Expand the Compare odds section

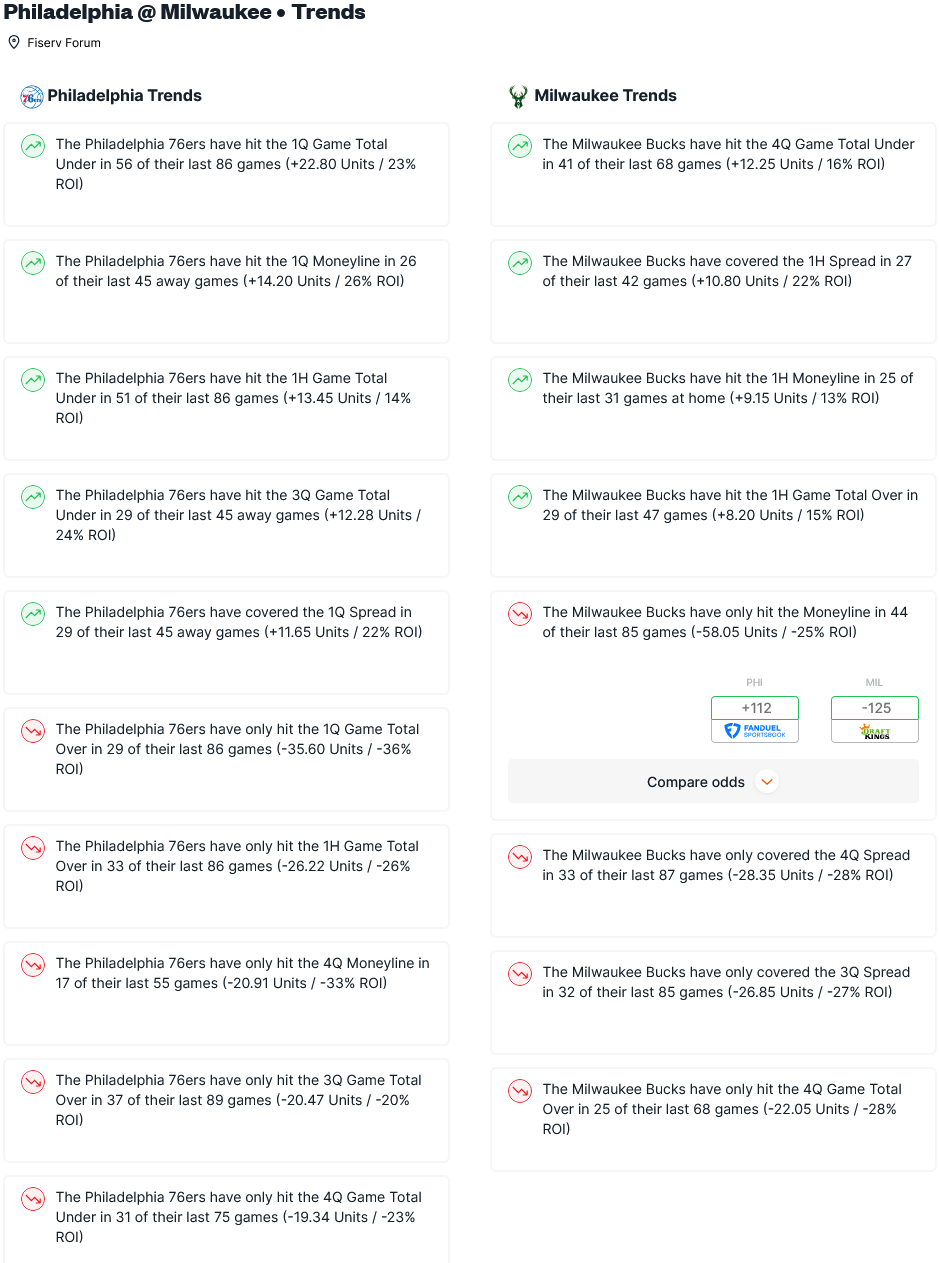(x=713, y=781)
